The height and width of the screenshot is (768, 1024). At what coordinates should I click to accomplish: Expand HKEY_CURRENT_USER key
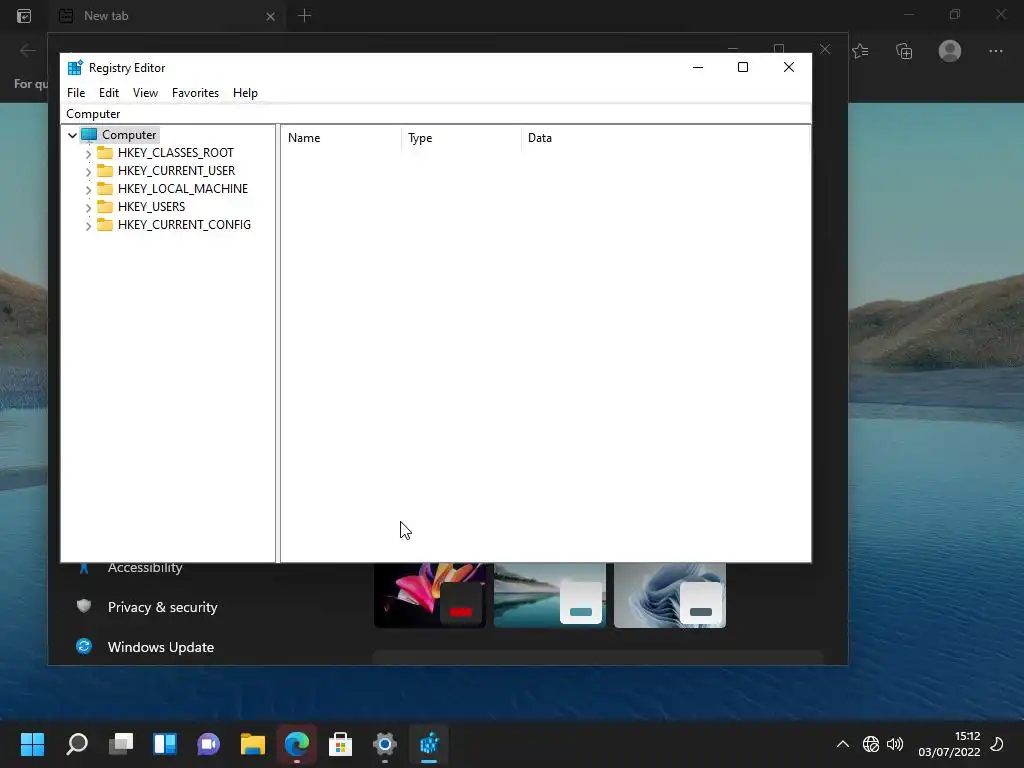[x=88, y=172]
